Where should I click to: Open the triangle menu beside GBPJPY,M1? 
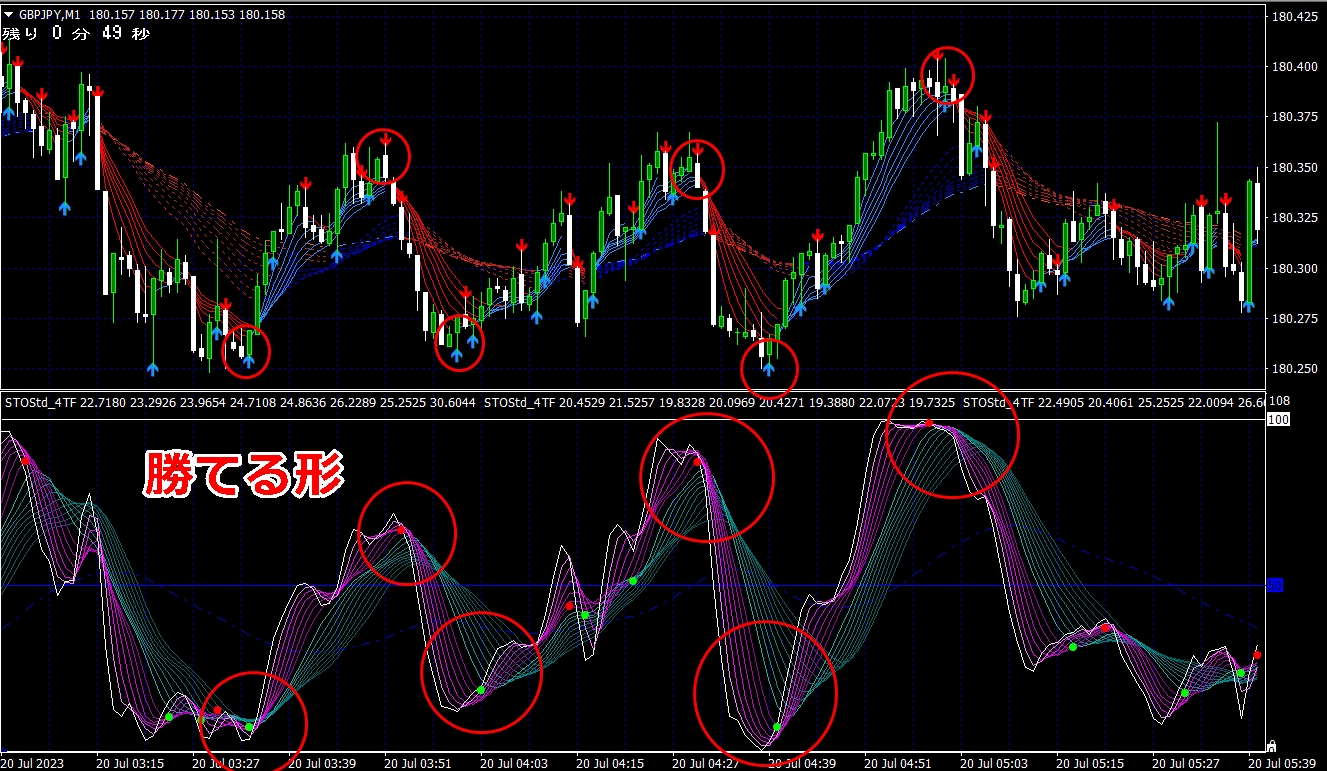click(x=9, y=15)
